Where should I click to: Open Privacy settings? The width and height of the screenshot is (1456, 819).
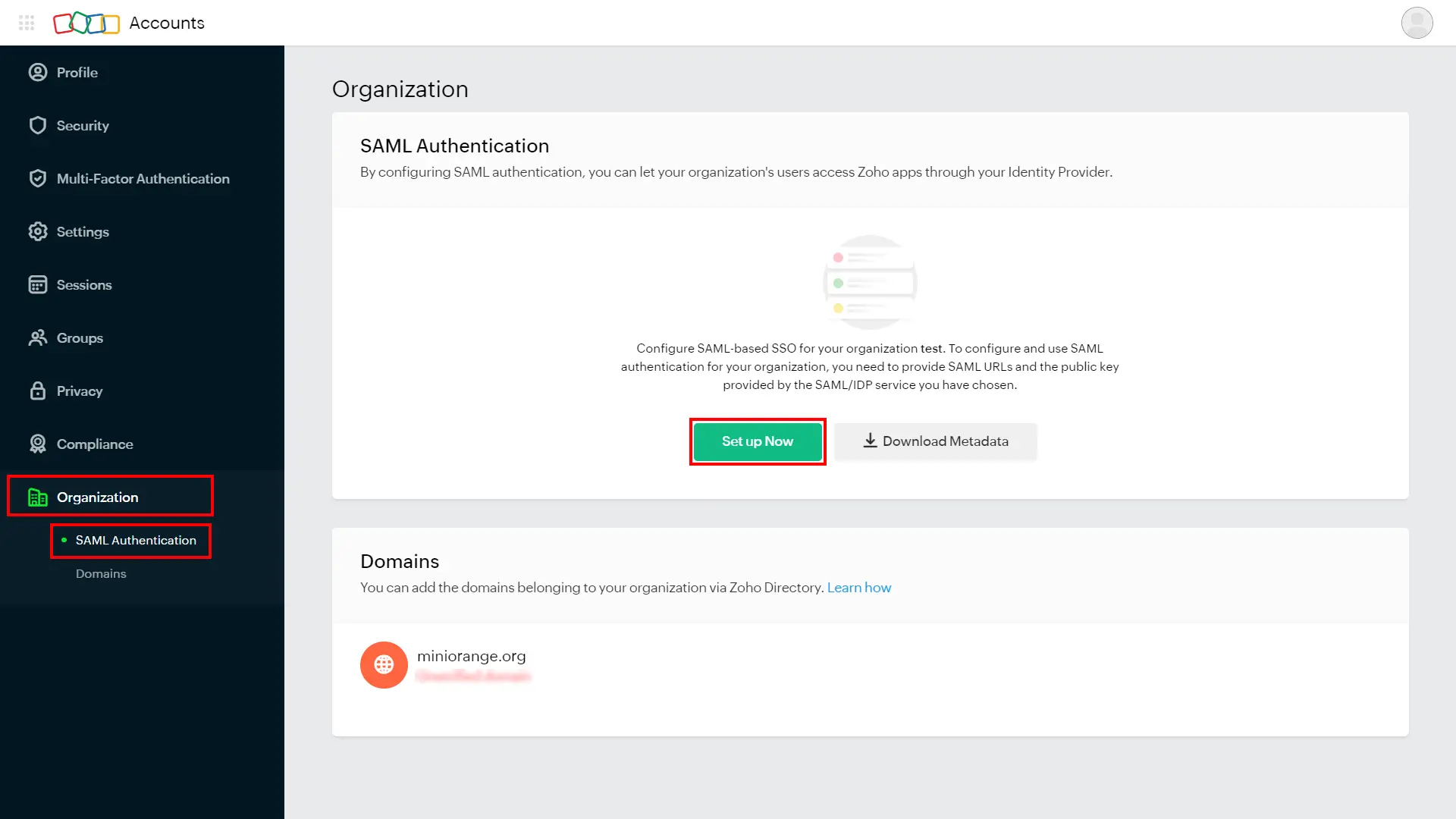pos(79,390)
